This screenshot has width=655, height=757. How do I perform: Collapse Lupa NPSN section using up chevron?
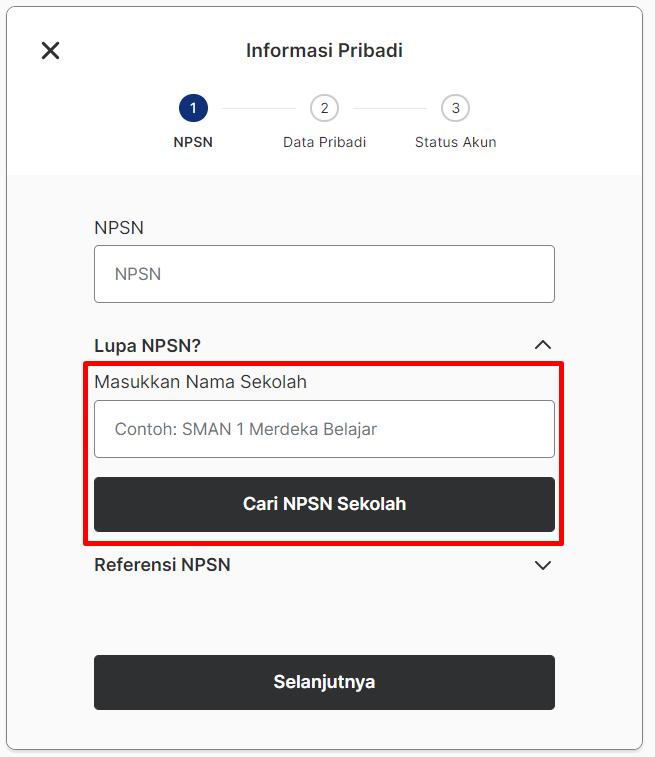pos(543,345)
